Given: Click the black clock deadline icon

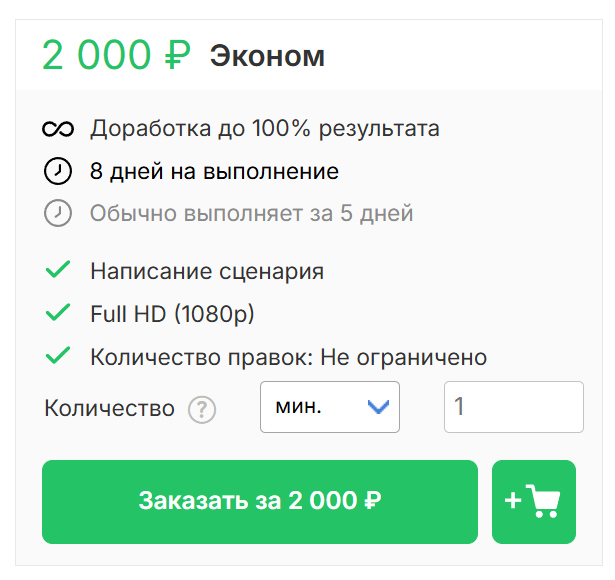Looking at the screenshot, I should 58,172.
